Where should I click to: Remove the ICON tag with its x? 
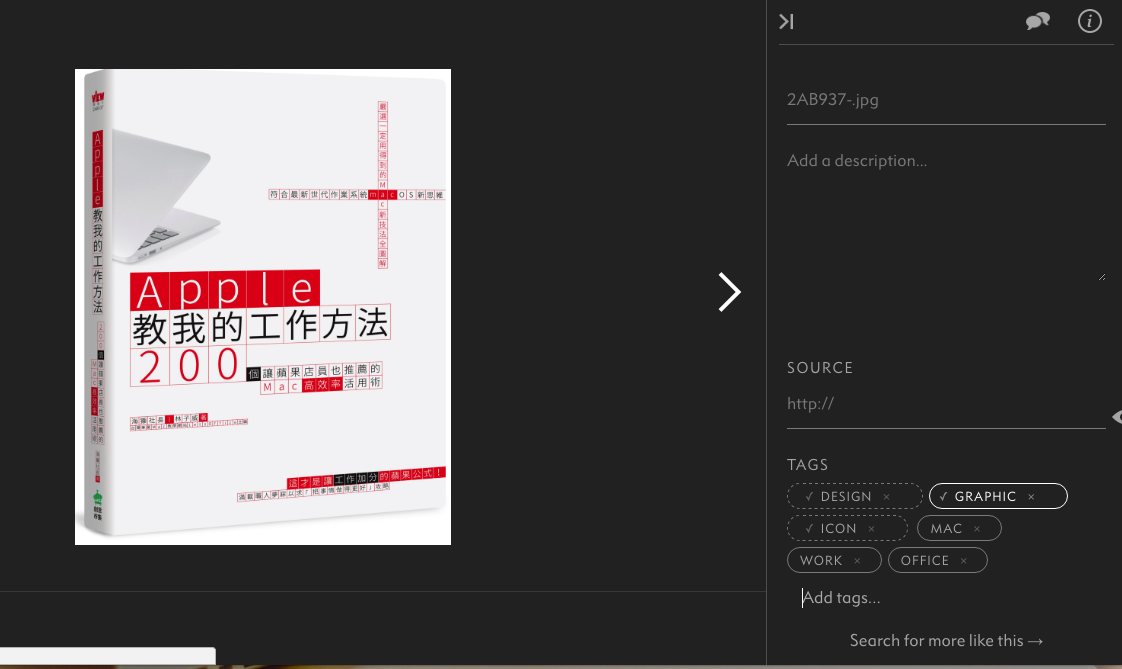(x=872, y=529)
